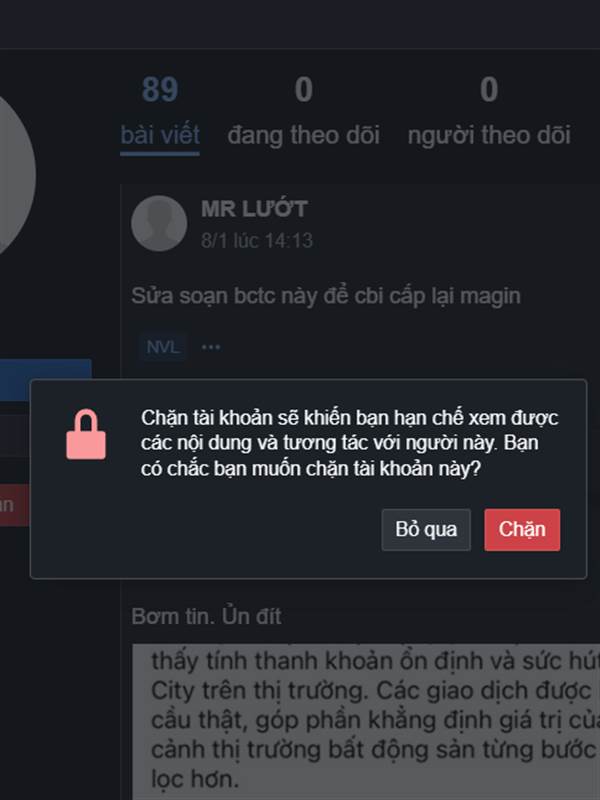The width and height of the screenshot is (600, 800).
Task: Cancel the dialog with Bỏ qua
Action: [x=426, y=530]
